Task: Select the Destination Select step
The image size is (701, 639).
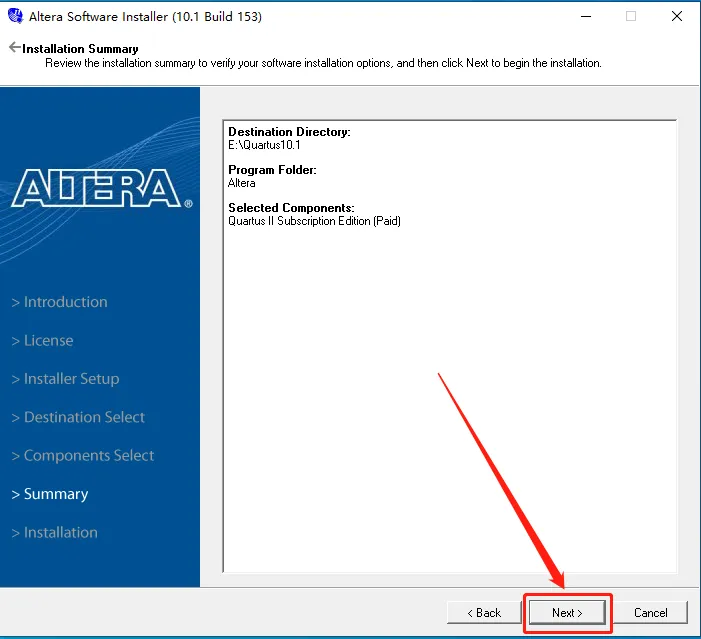Action: [78, 417]
